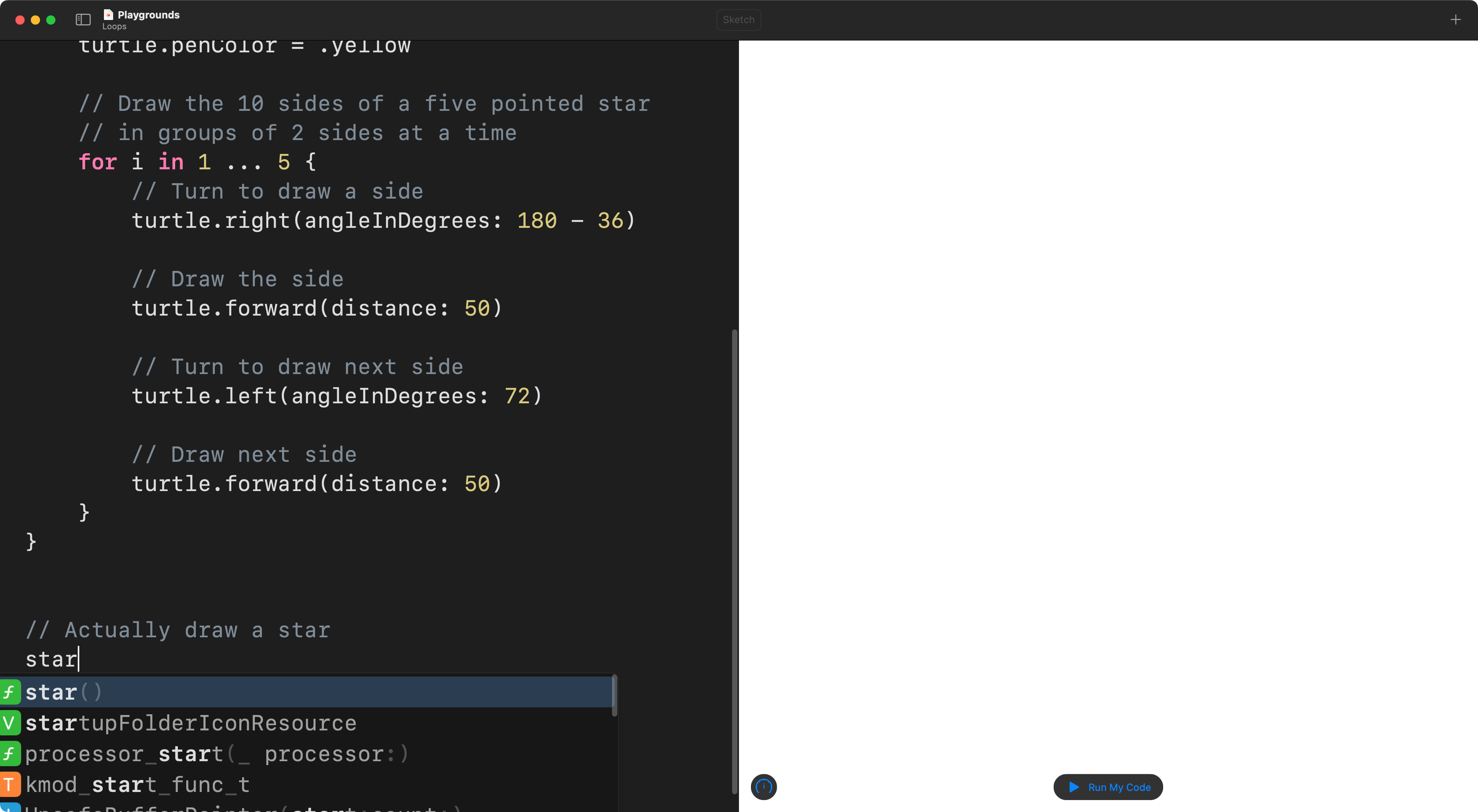The height and width of the screenshot is (812, 1478).
Task: Click the autocomplete list scrollbar thumb
Action: pyautogui.click(x=615, y=695)
